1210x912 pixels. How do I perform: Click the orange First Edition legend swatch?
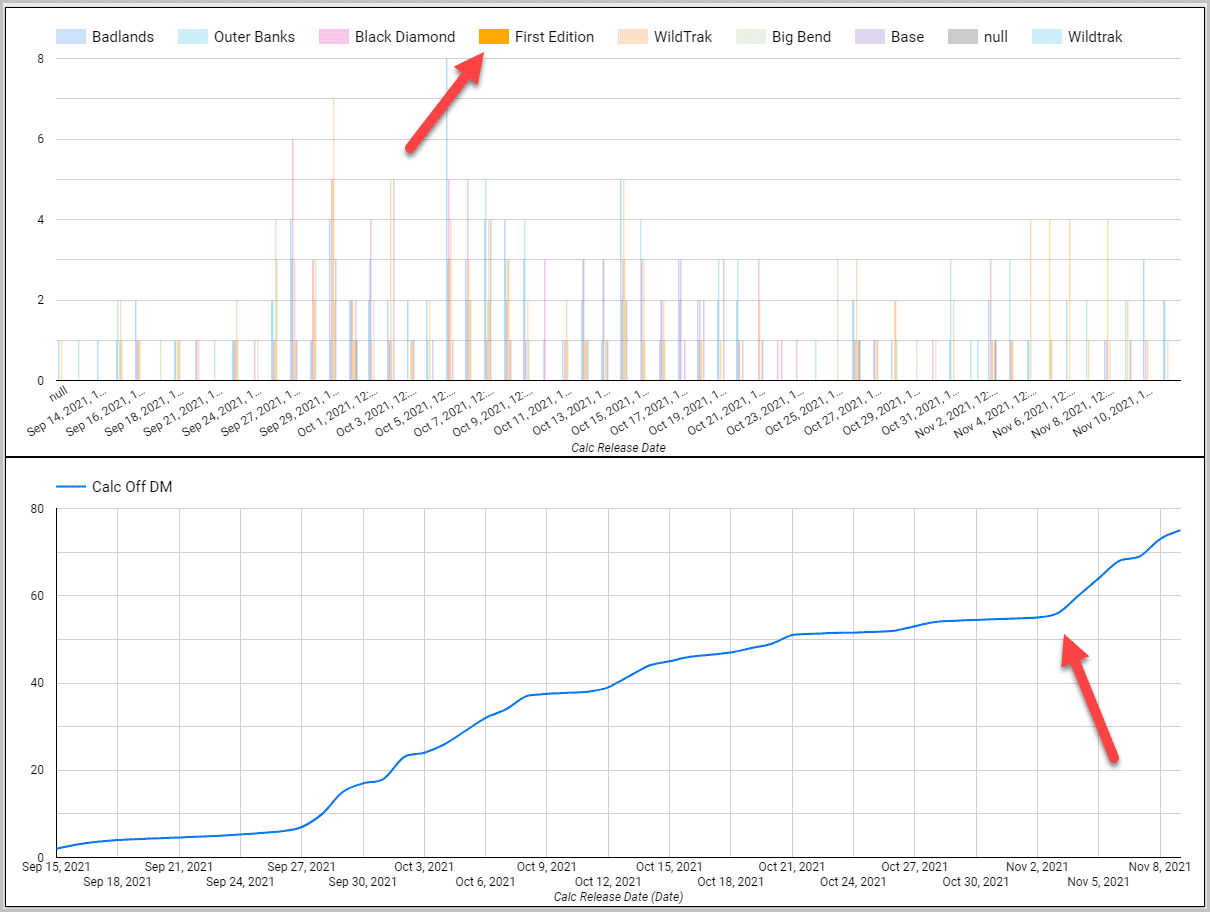coord(494,37)
